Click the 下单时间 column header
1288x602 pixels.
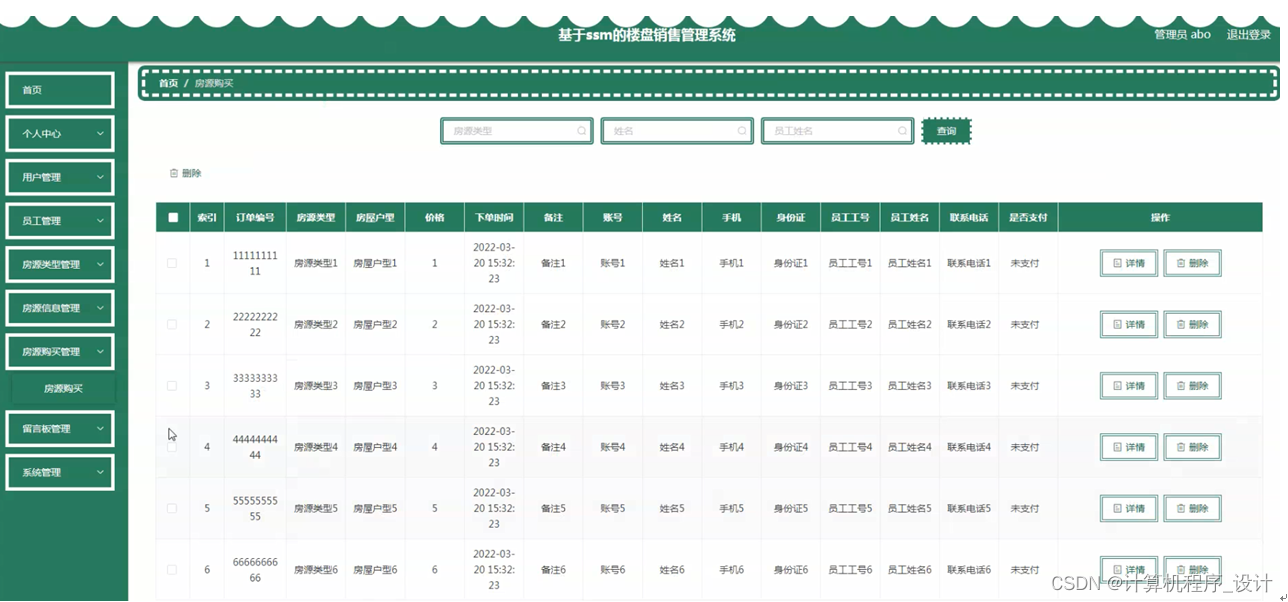click(x=494, y=217)
